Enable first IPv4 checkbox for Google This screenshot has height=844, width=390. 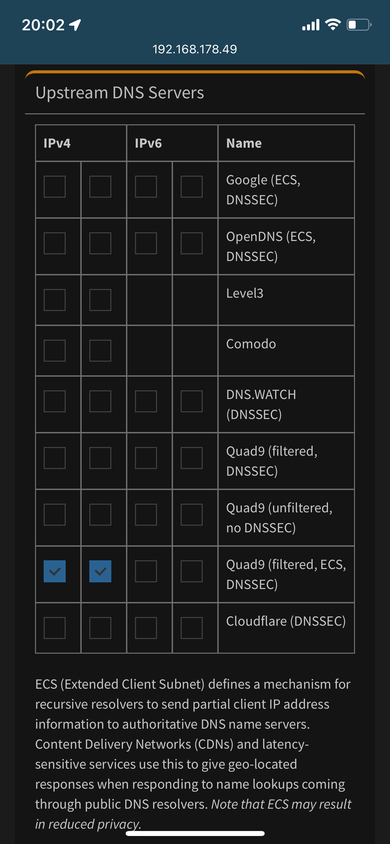tap(55, 187)
